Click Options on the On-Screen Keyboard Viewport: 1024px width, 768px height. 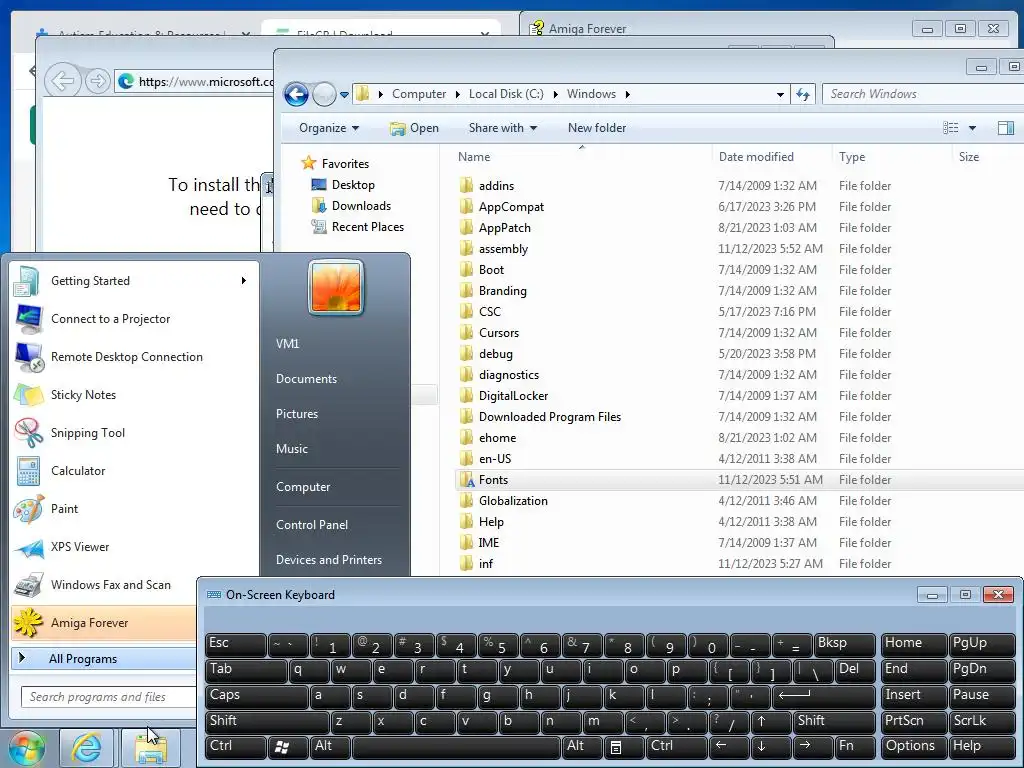(914, 747)
